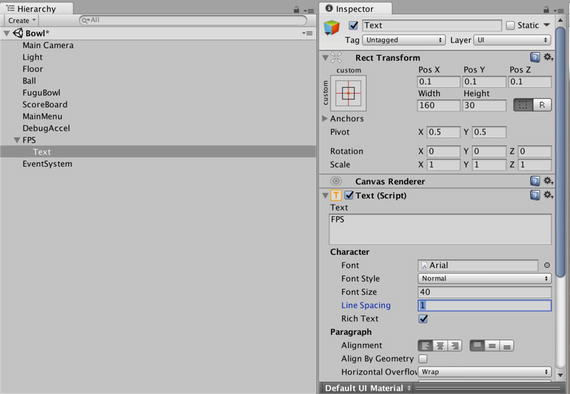Open Text (Script) help book icon
570x394 pixels.
pos(535,195)
